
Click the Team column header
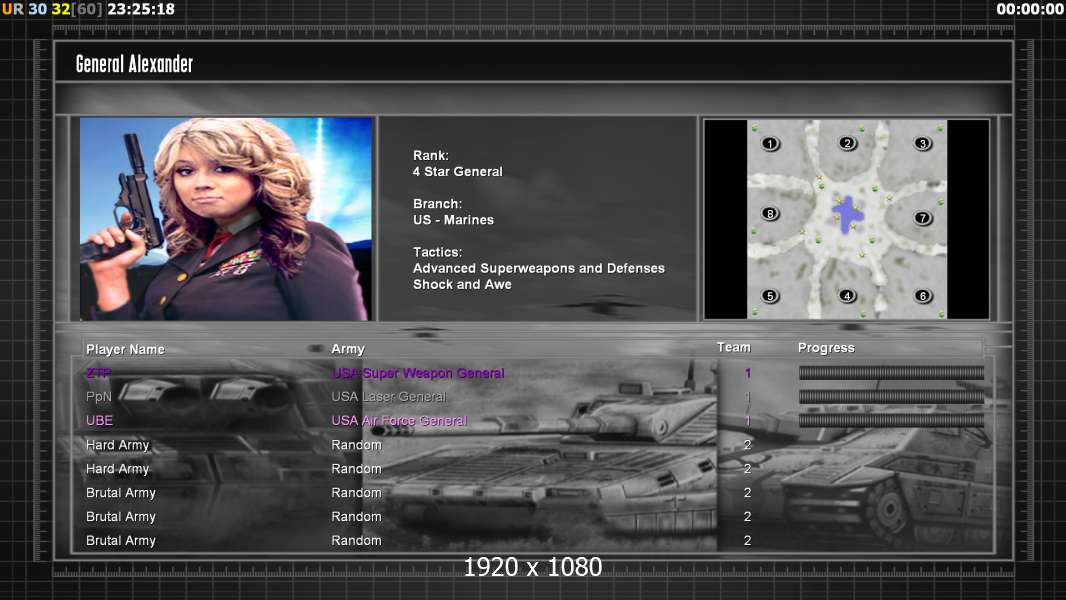pyautogui.click(x=734, y=347)
